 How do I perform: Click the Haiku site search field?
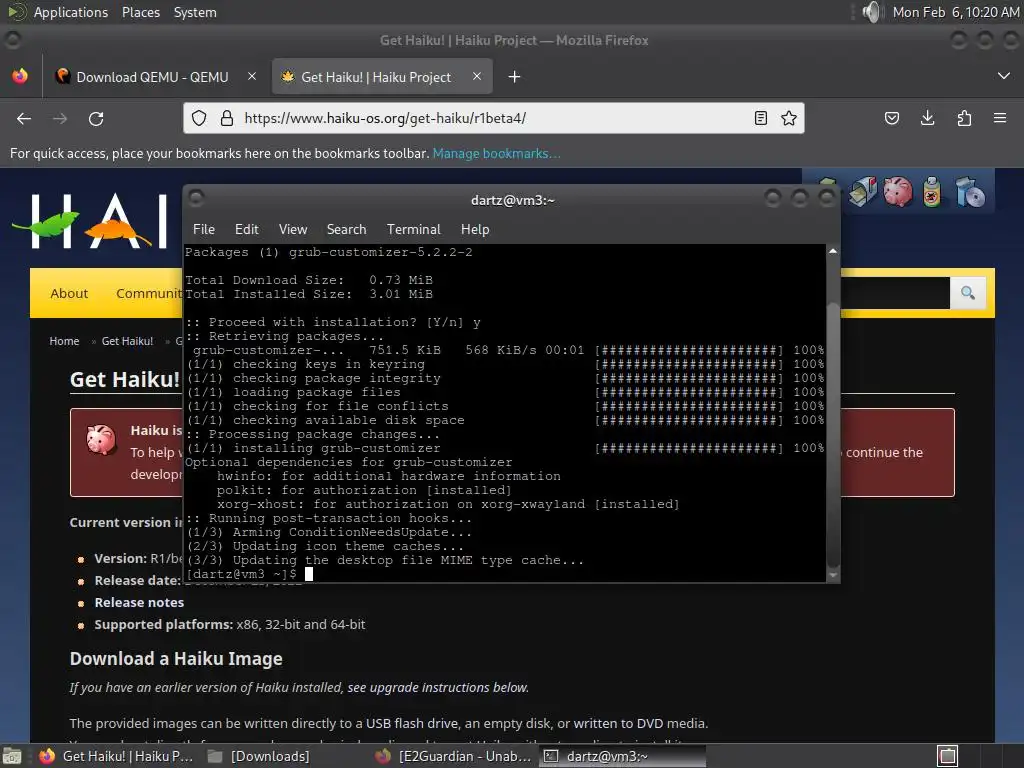(895, 293)
